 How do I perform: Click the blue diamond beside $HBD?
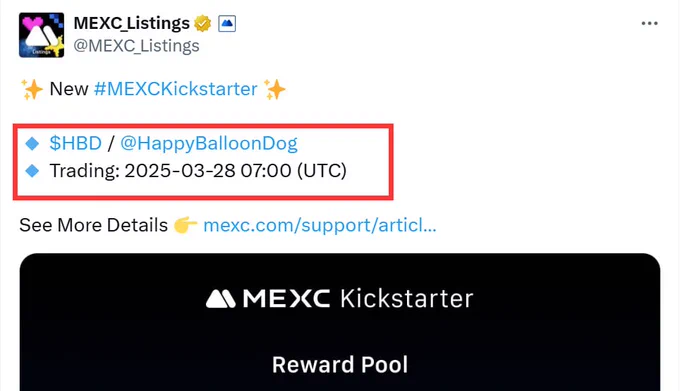click(32, 143)
